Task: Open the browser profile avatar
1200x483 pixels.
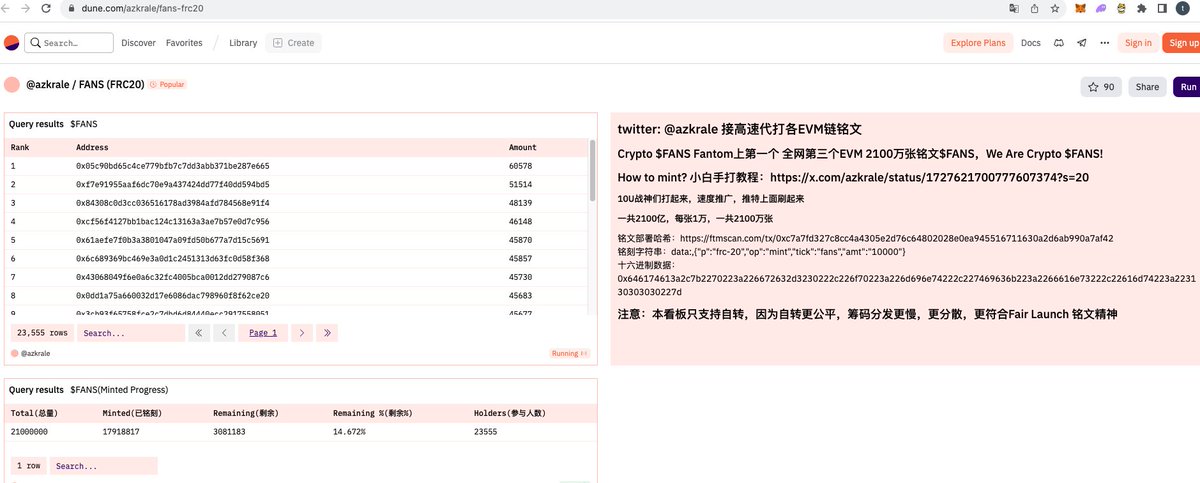Action: 1185,8
